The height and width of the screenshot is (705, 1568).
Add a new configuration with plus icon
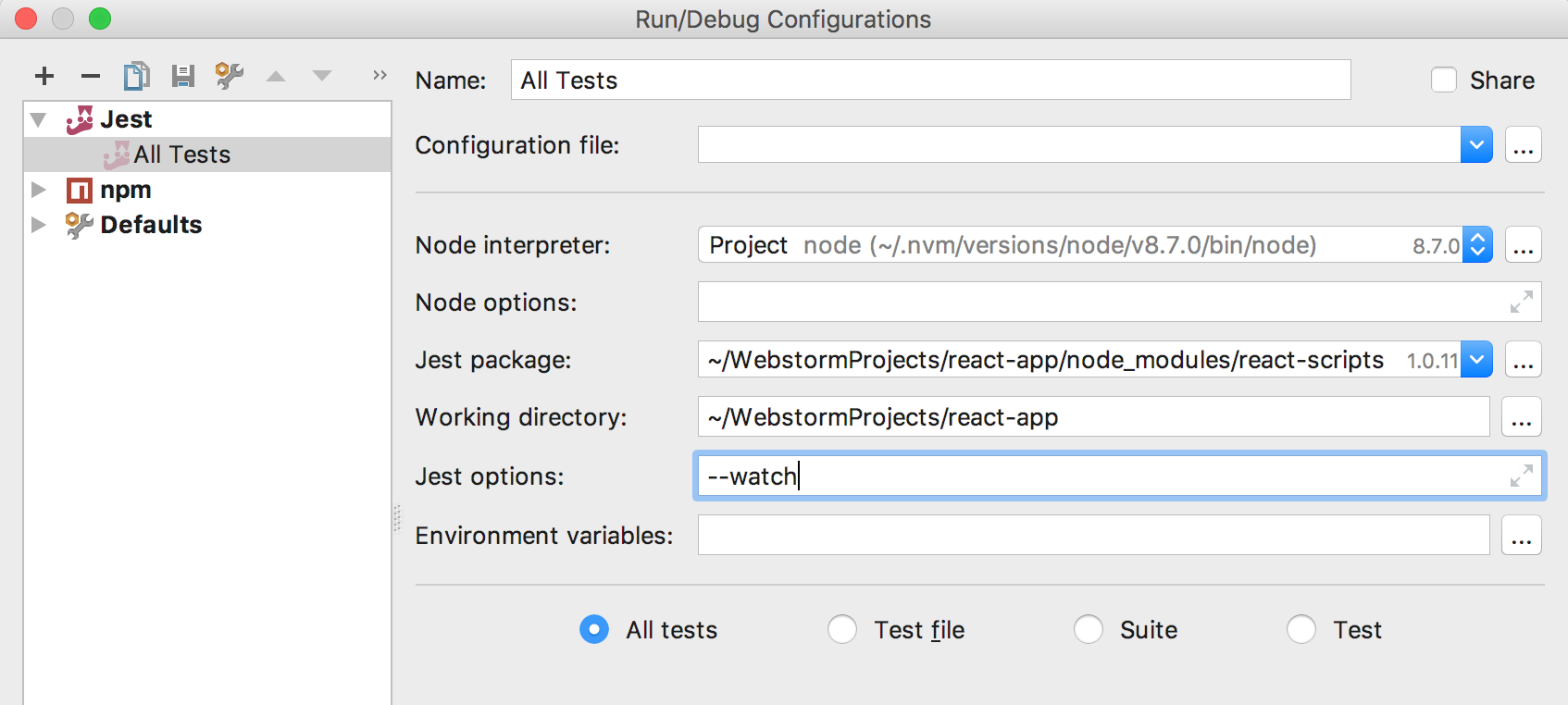[x=44, y=76]
